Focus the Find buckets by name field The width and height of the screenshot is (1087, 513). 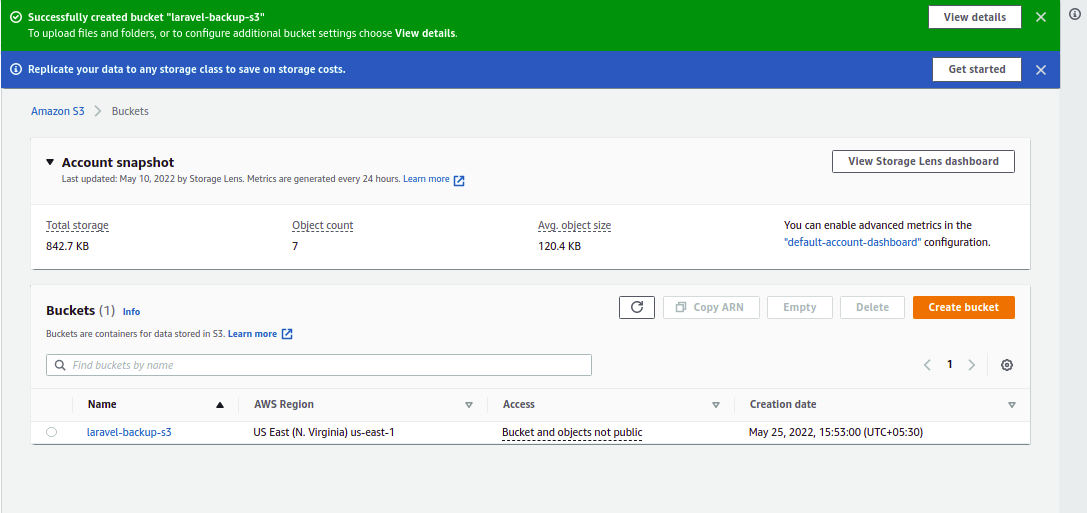(x=319, y=365)
